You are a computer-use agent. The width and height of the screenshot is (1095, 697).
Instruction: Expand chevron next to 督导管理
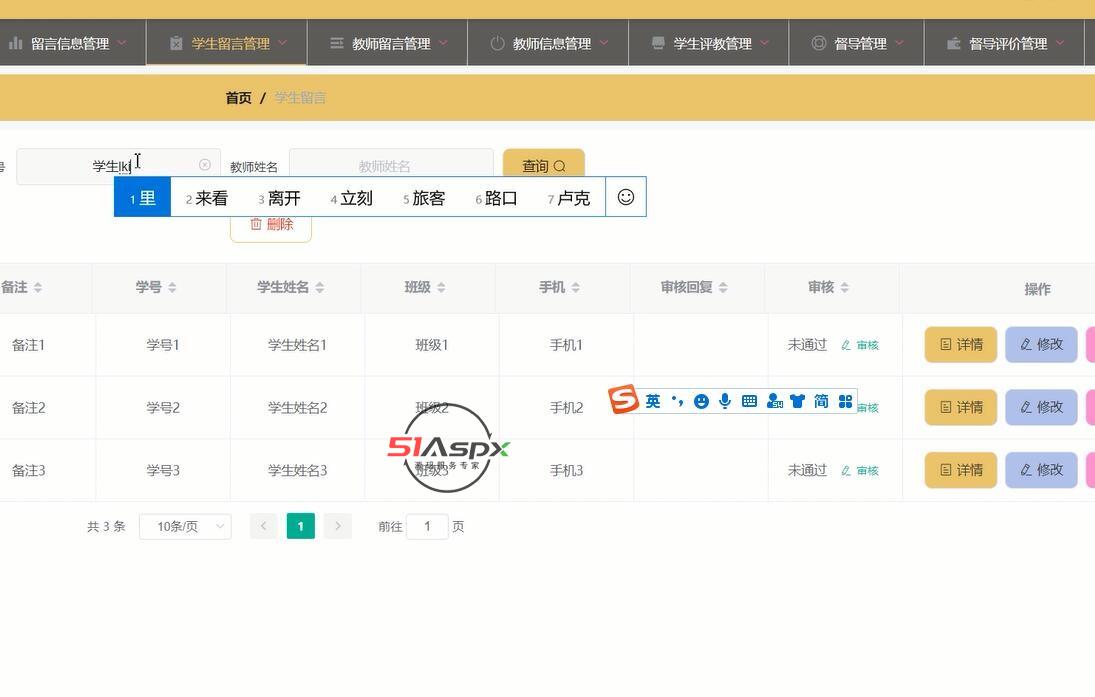(899, 43)
